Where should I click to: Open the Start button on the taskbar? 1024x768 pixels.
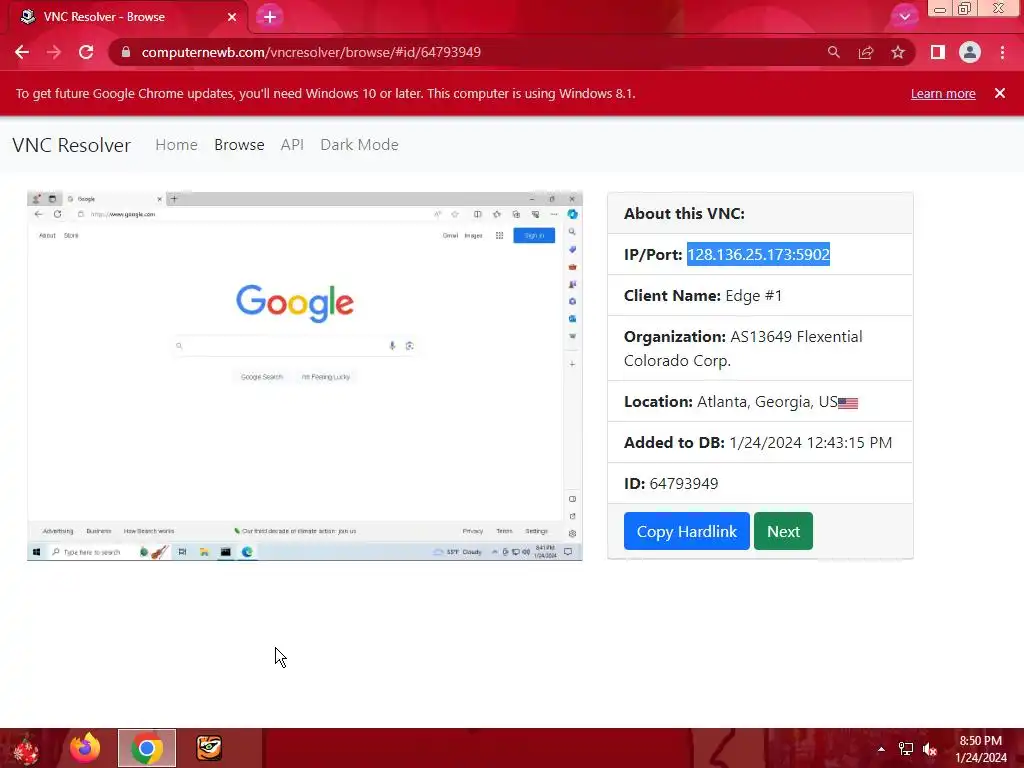25,748
